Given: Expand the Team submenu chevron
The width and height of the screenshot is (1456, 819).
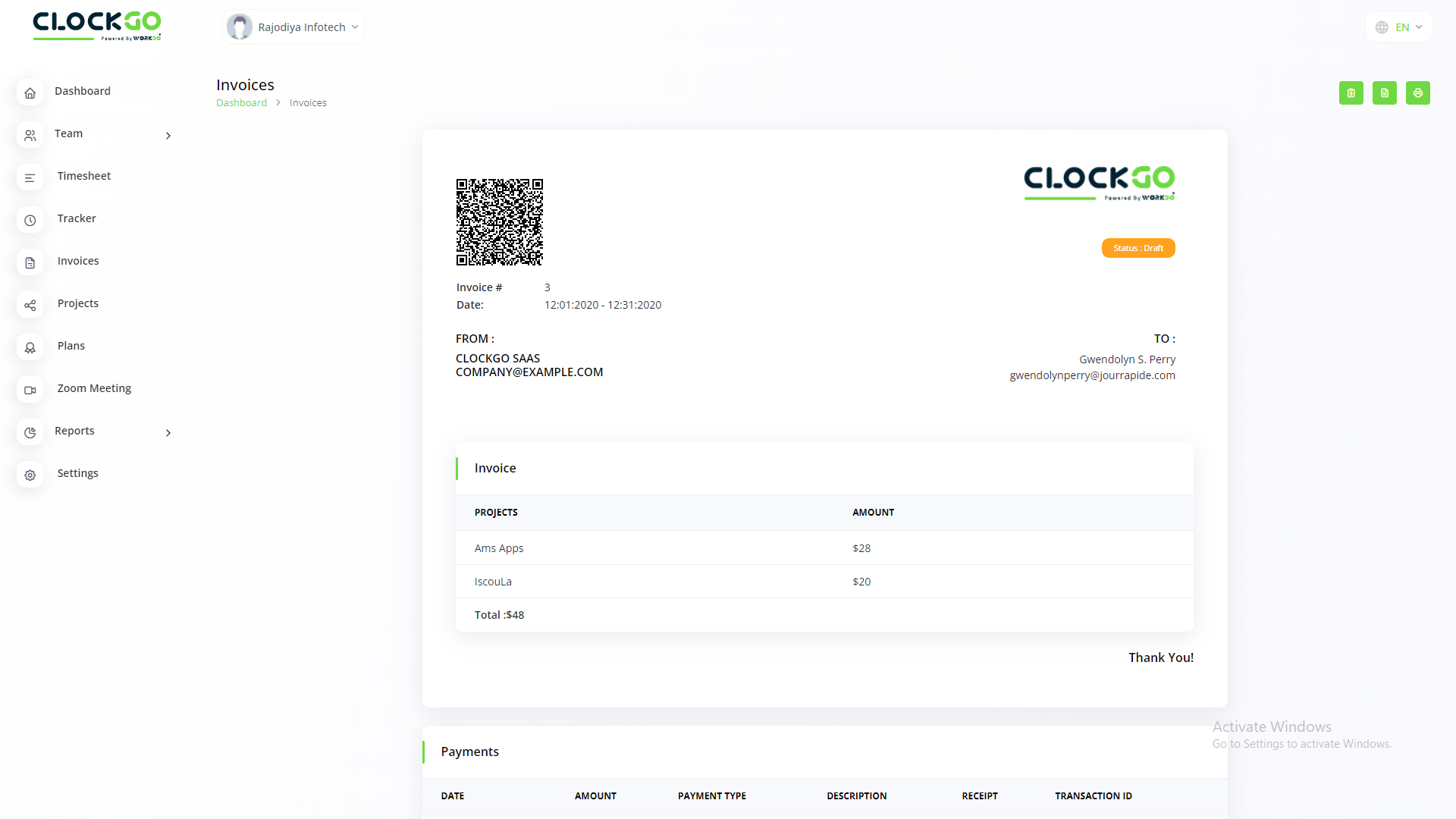Looking at the screenshot, I should click(168, 135).
